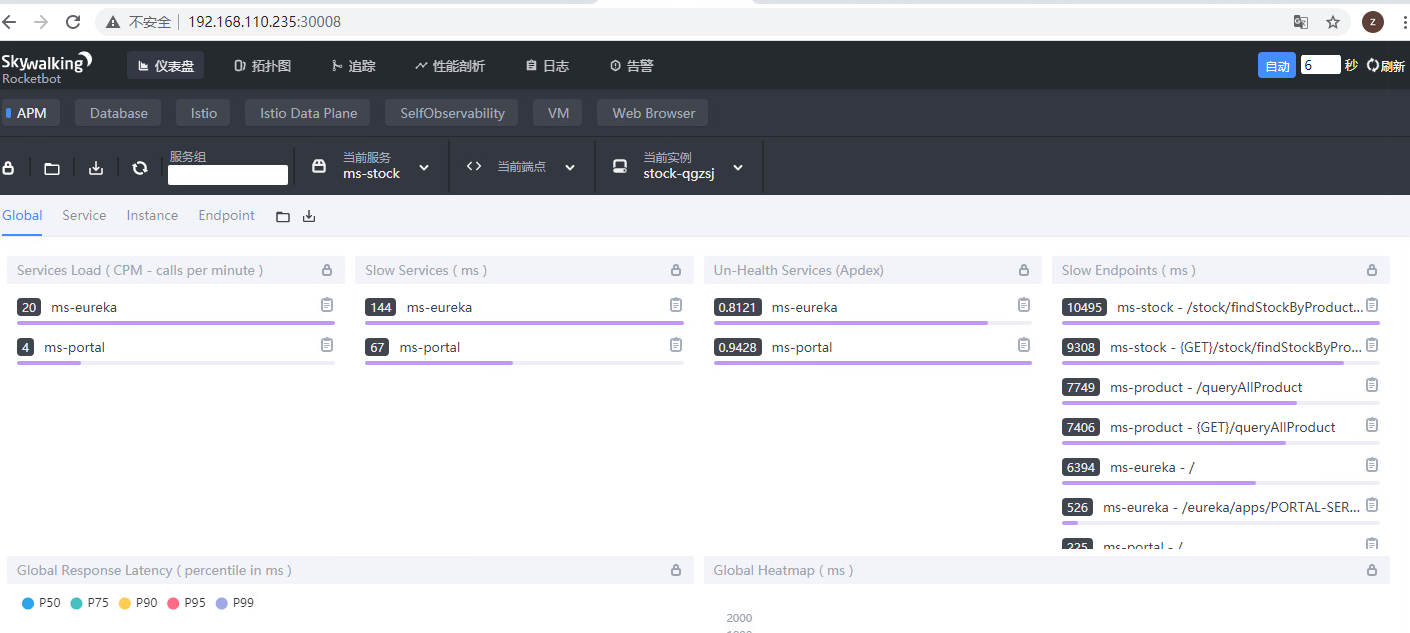
Task: Copy the ms-eureka name in Services Load
Action: pos(326,306)
